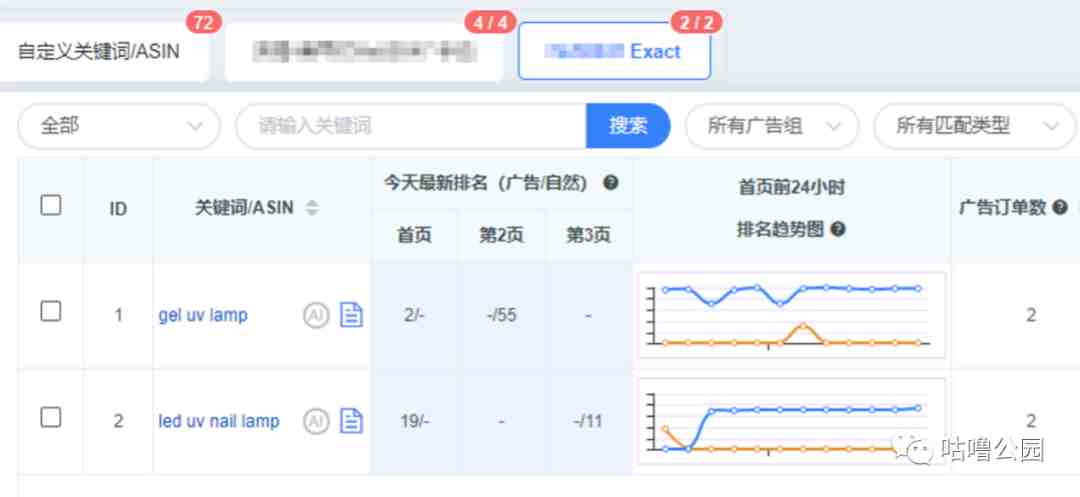Click help icon beside 排名趋势图 header

tap(838, 229)
